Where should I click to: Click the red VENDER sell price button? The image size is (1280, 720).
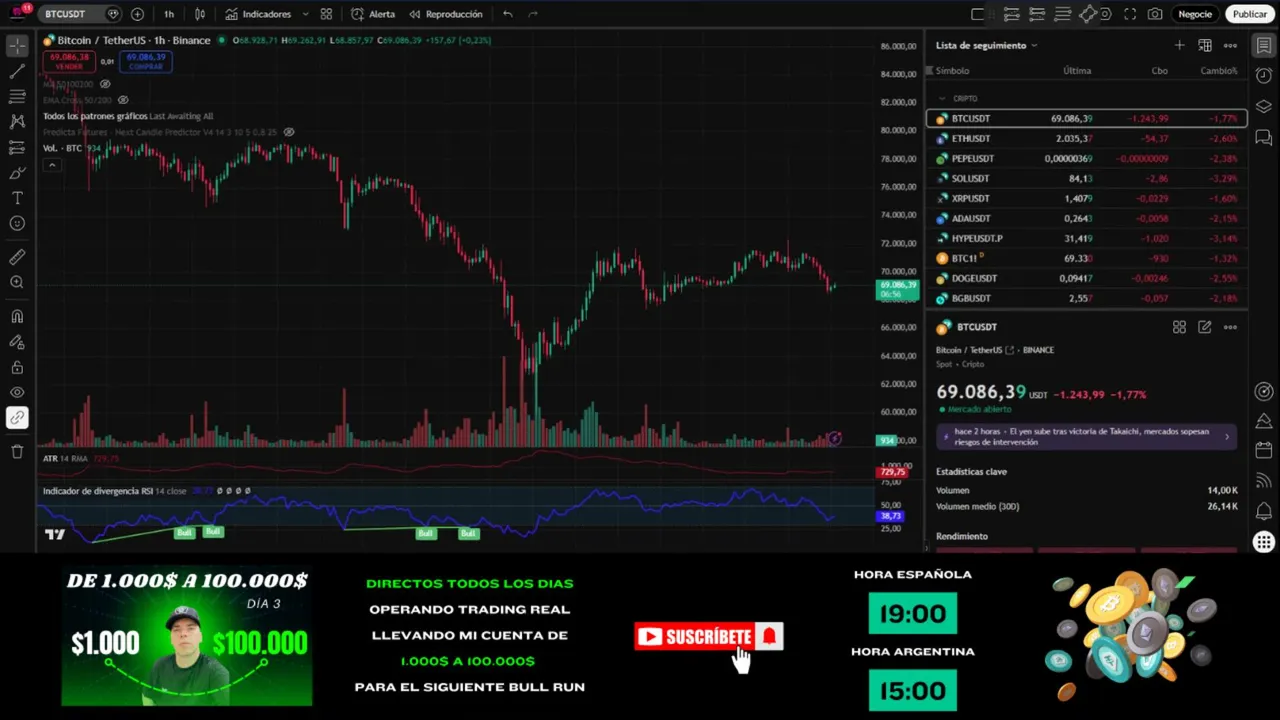69,61
